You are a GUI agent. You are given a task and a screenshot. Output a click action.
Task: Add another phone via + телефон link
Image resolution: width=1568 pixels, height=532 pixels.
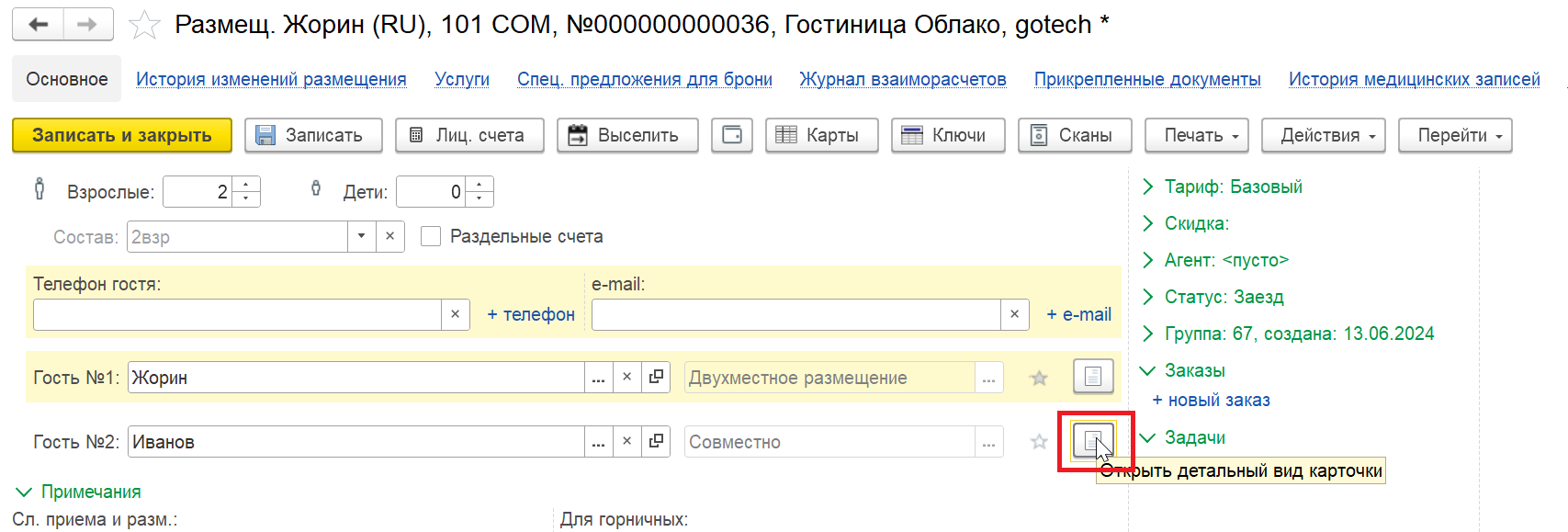click(x=531, y=314)
